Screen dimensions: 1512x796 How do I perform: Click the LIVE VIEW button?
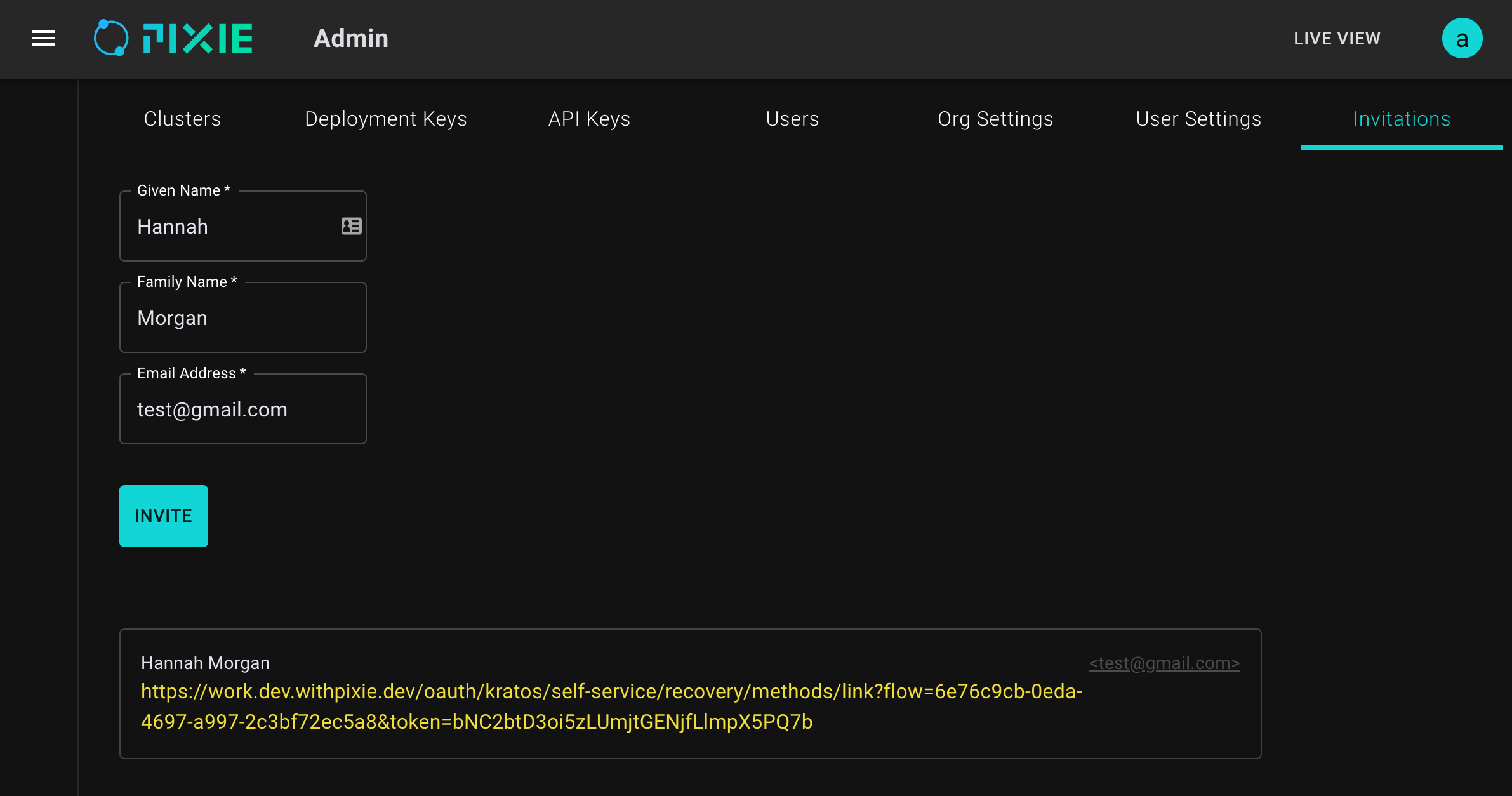pyautogui.click(x=1337, y=39)
